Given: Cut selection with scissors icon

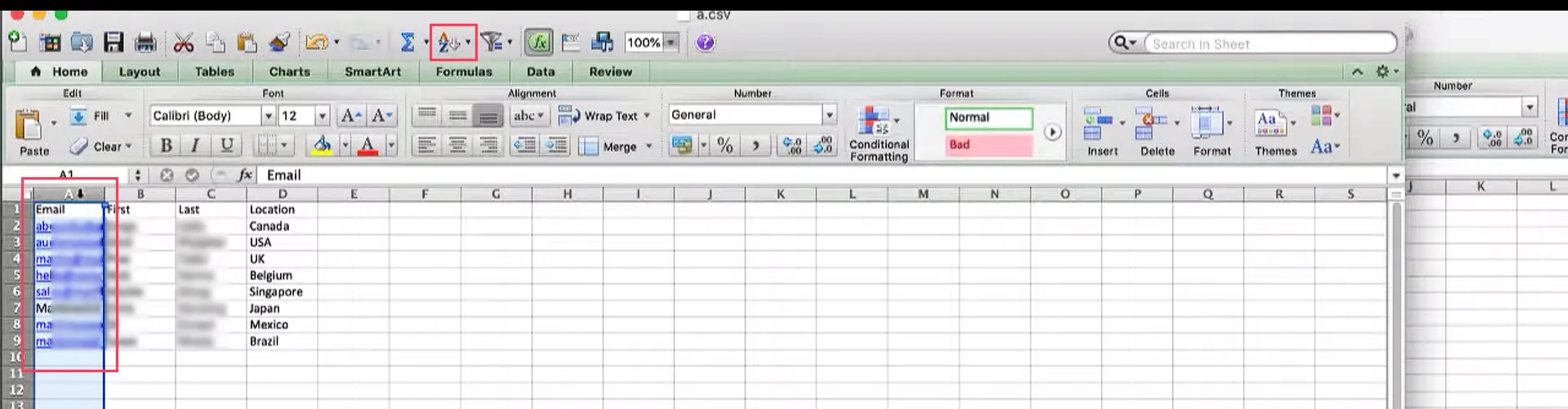Looking at the screenshot, I should point(184,42).
